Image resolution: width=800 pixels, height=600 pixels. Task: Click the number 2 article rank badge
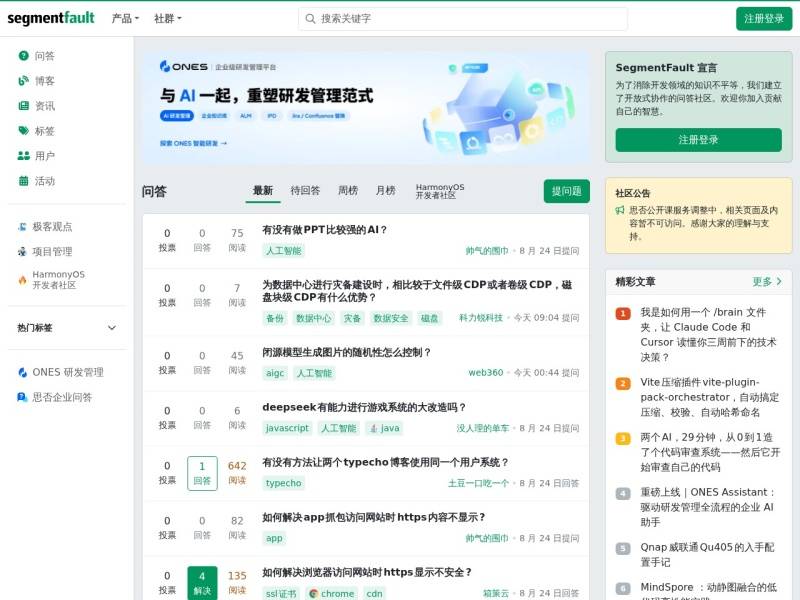622,383
